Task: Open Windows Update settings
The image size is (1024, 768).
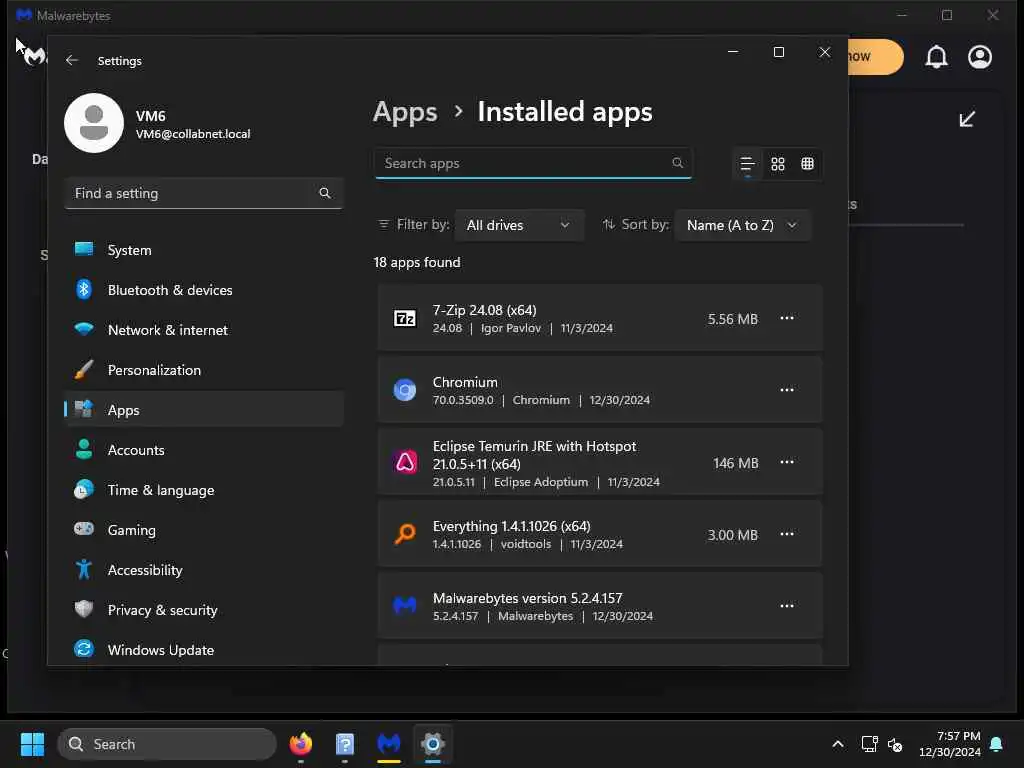Action: point(204,650)
